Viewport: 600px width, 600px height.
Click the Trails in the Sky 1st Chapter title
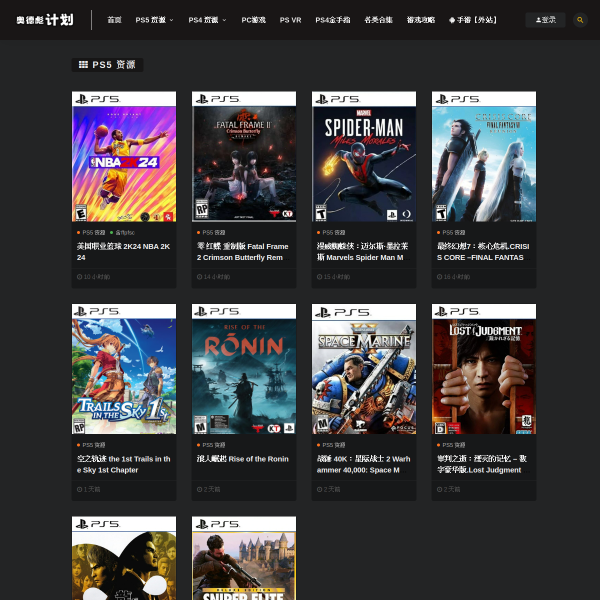[123, 464]
